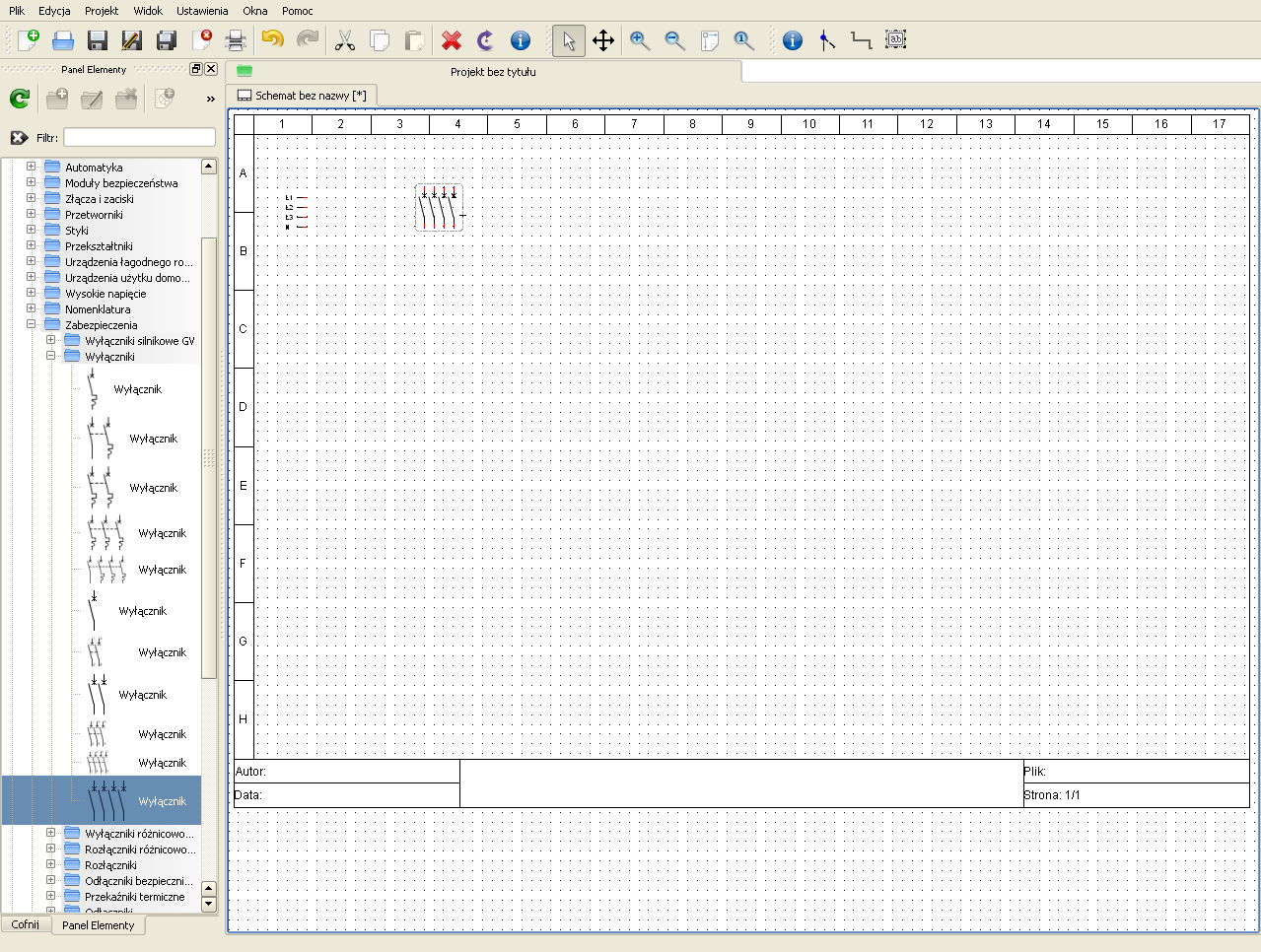
Task: Click the Cut scissors icon
Action: tap(344, 40)
